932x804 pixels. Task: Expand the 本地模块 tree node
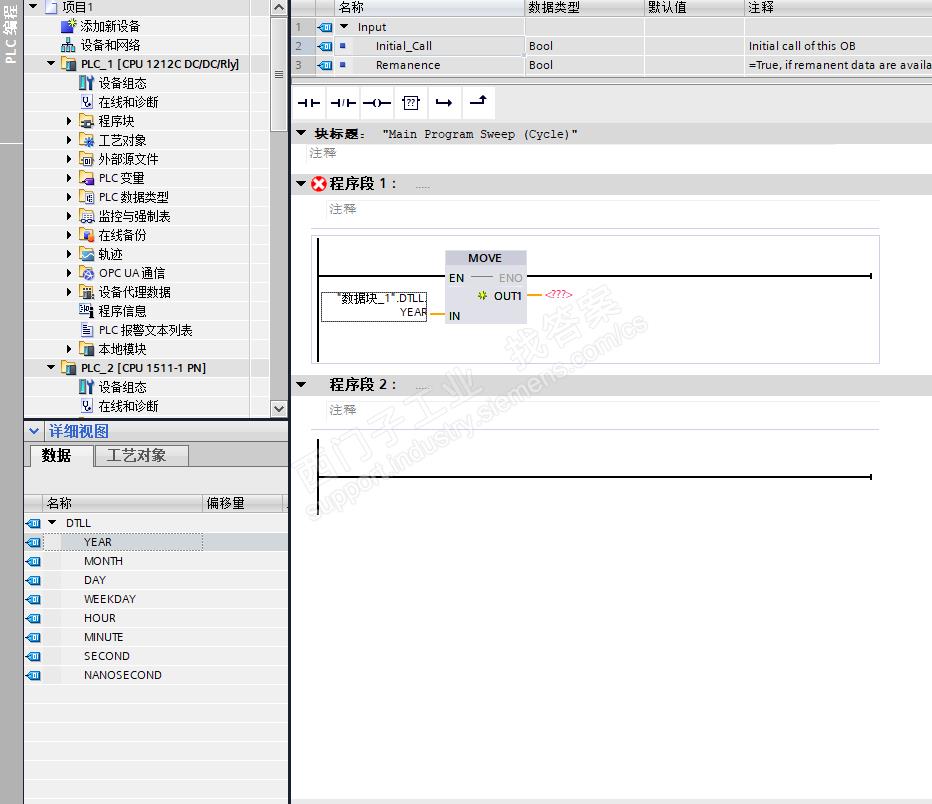(69, 349)
